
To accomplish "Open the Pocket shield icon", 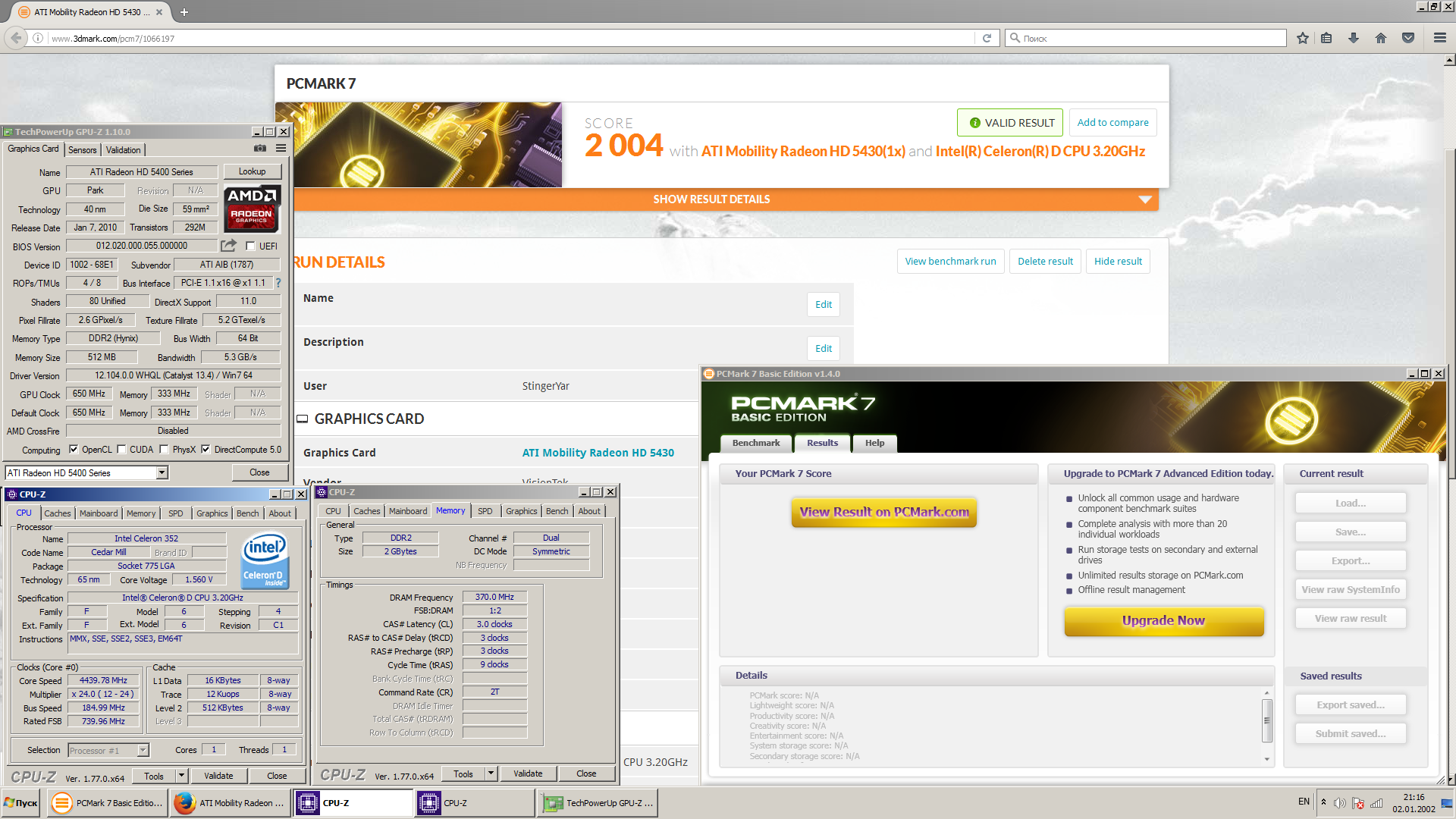I will click(x=1408, y=38).
